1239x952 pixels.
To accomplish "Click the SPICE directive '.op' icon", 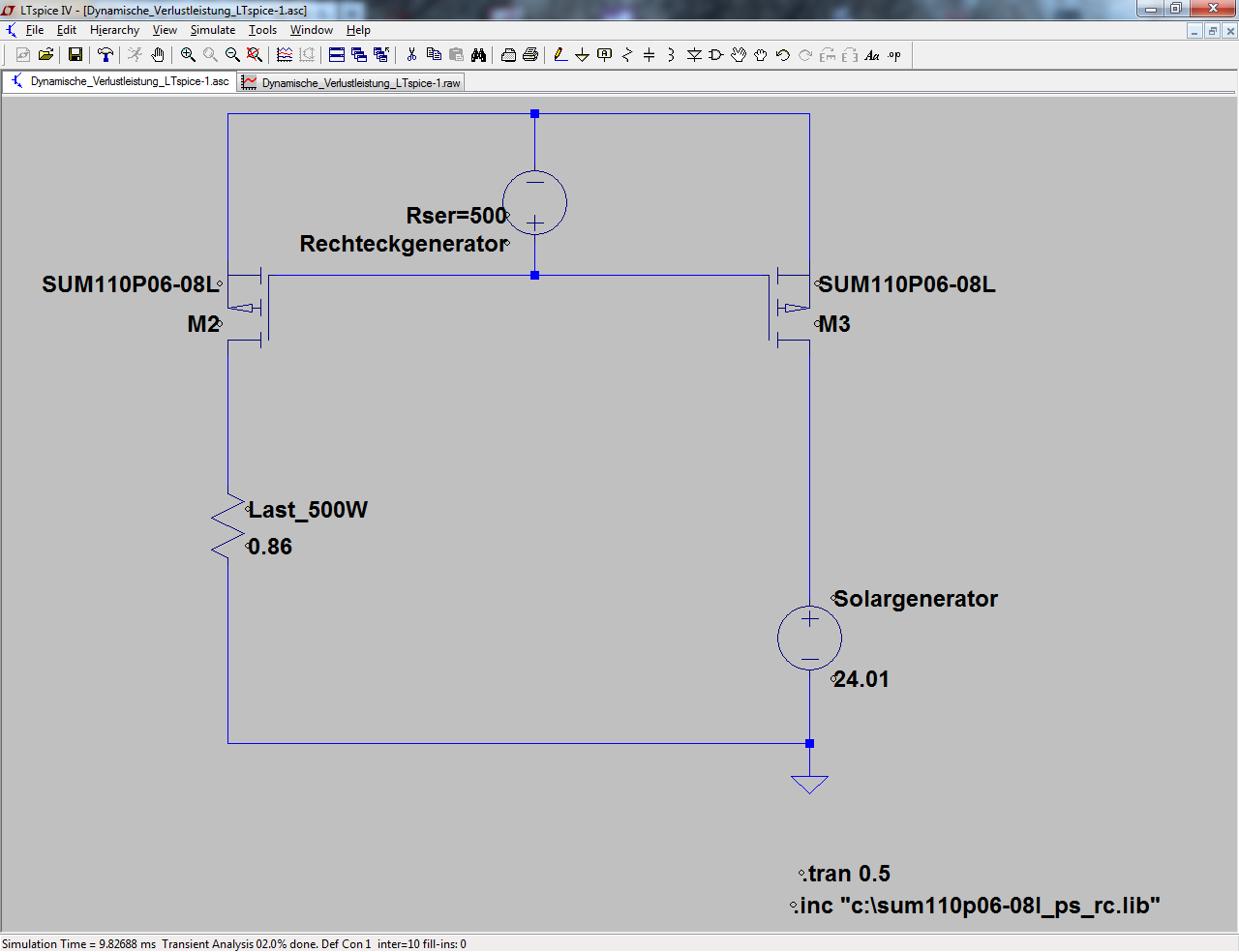I will point(894,55).
